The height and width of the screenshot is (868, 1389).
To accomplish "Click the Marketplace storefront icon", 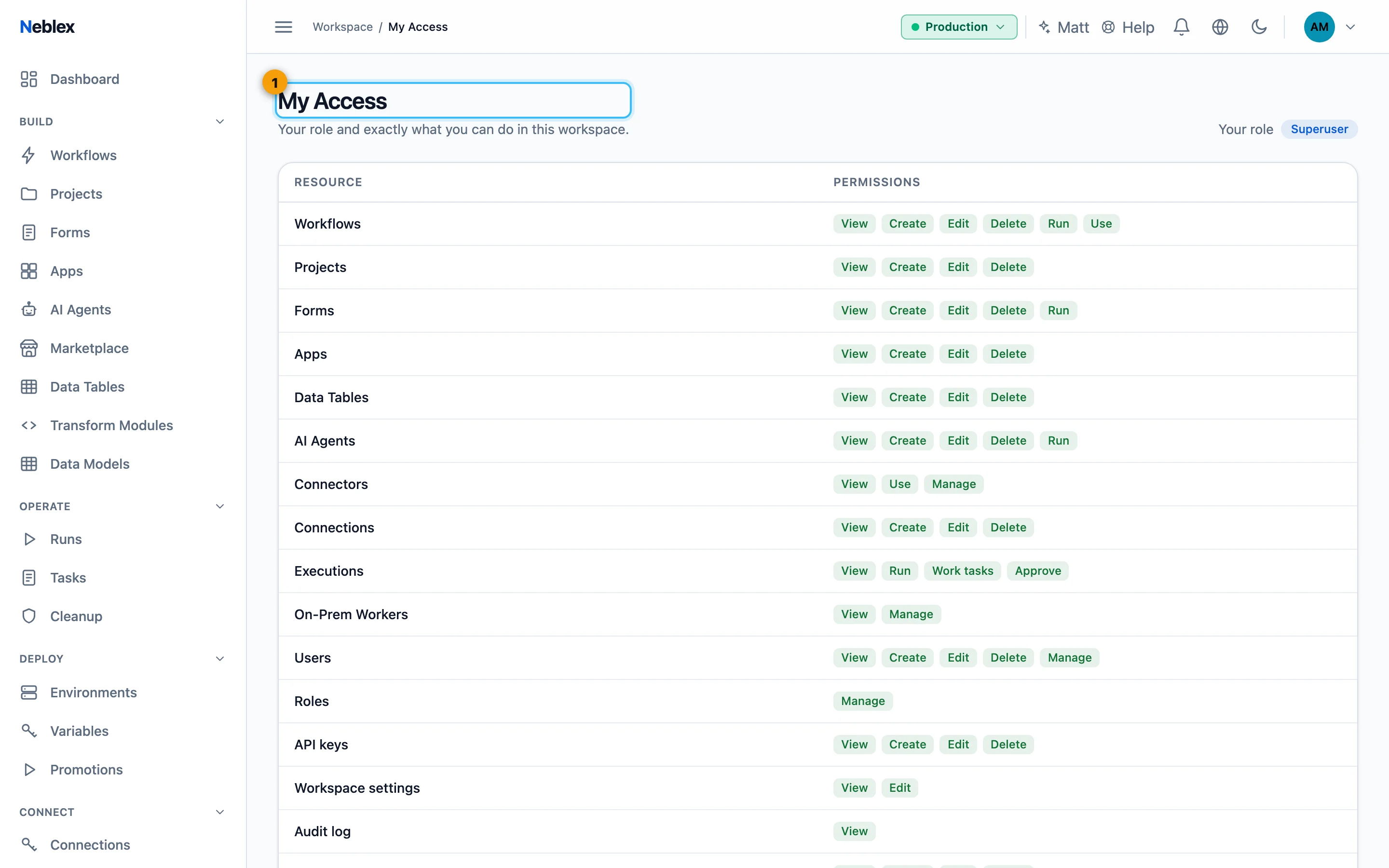I will [x=29, y=348].
